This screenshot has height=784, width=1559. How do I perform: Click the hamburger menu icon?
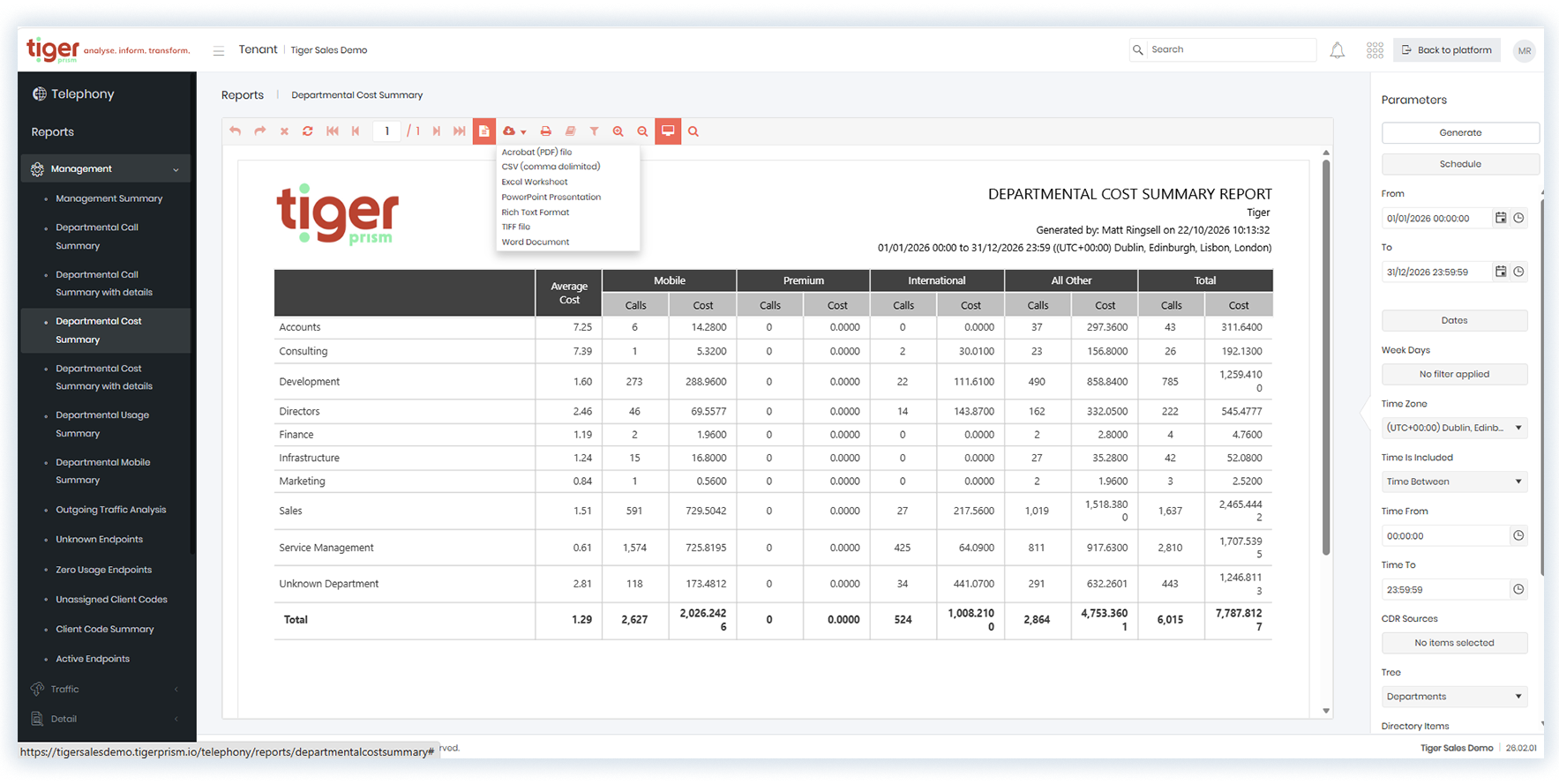pyautogui.click(x=218, y=50)
